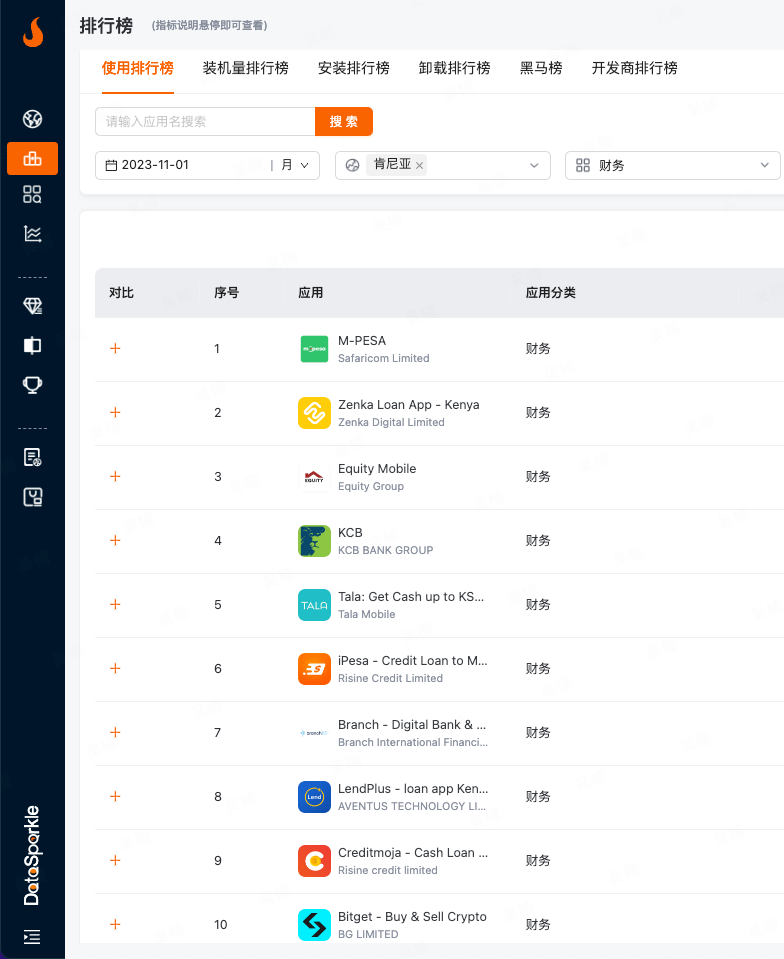
Task: Remove the 肯尼亚 tag with its x
Action: [419, 165]
